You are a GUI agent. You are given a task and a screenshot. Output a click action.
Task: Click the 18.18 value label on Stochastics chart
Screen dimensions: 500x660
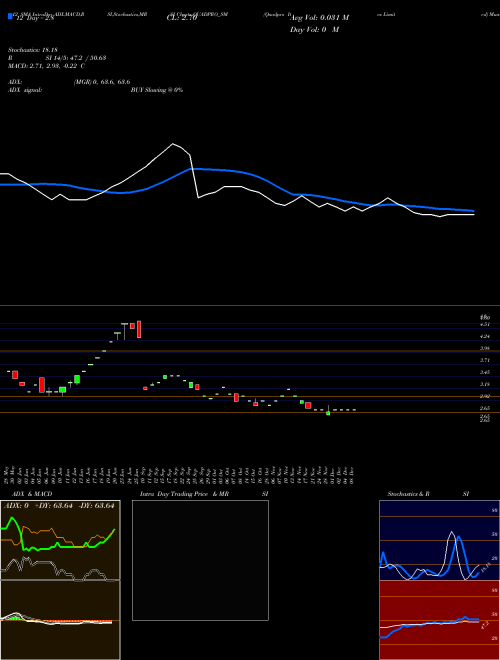tap(485, 568)
